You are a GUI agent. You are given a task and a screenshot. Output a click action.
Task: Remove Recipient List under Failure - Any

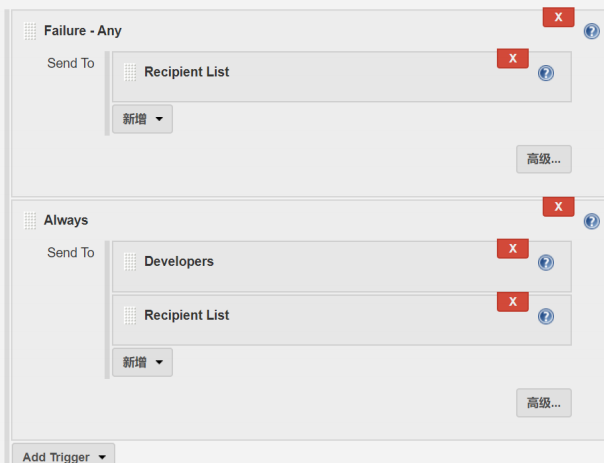click(x=512, y=59)
